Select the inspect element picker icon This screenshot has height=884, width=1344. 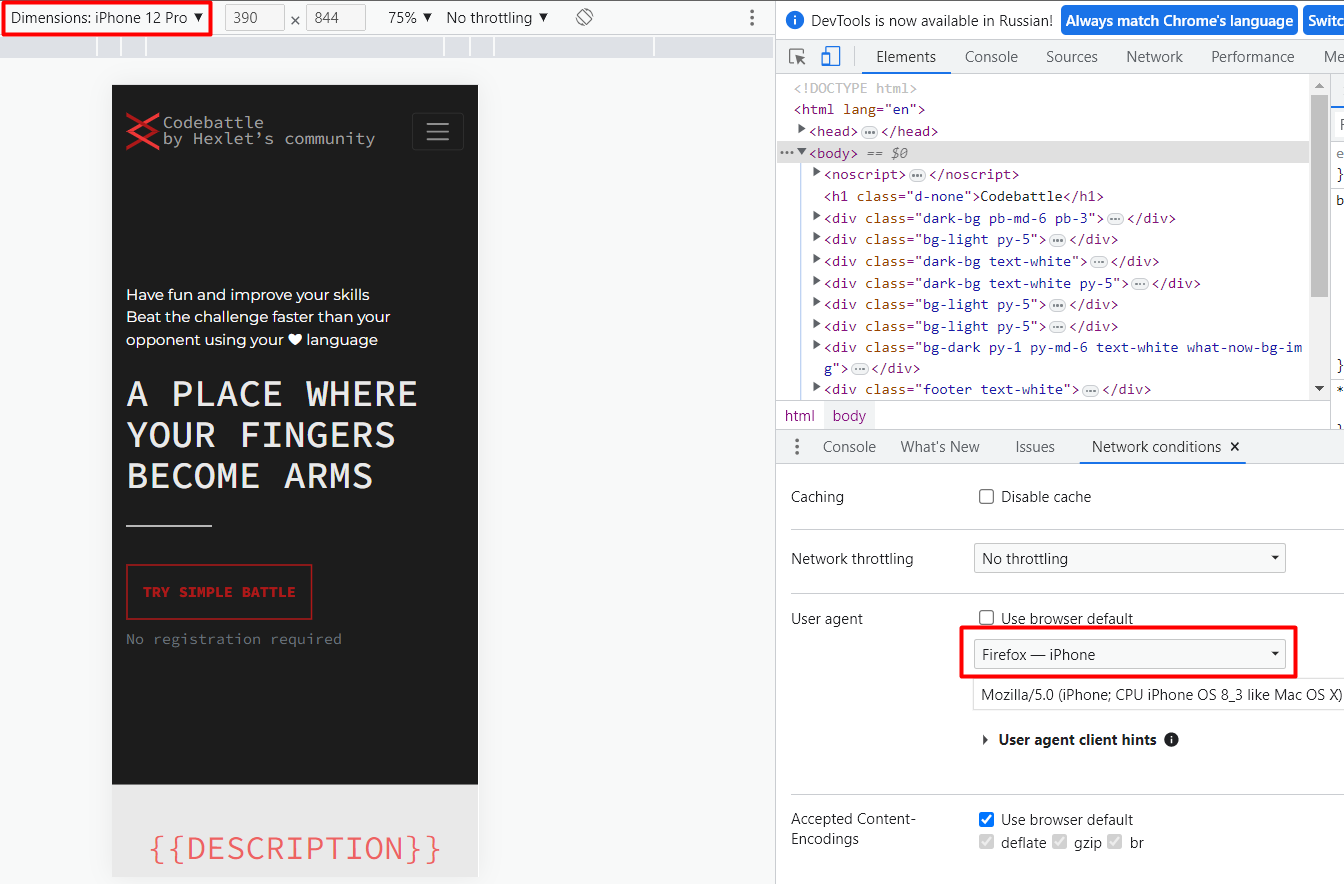(x=797, y=57)
